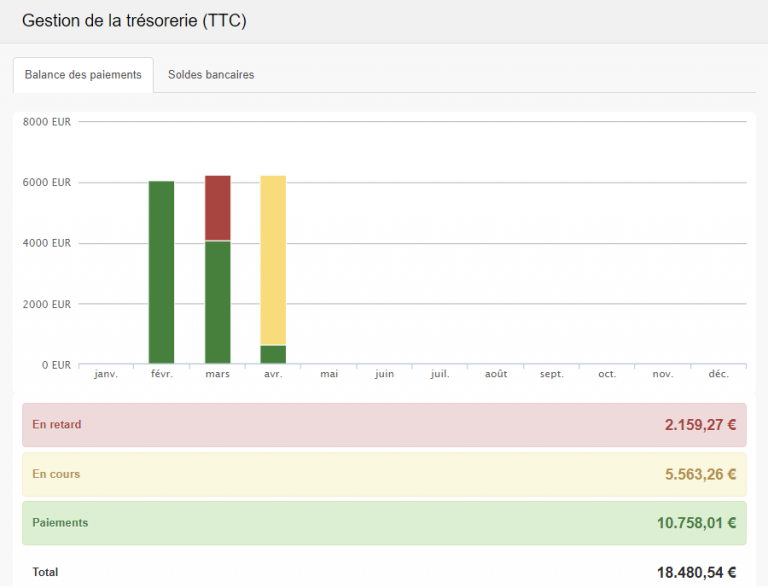Click the green February bar in chart
This screenshot has height=588, width=768.
point(161,272)
